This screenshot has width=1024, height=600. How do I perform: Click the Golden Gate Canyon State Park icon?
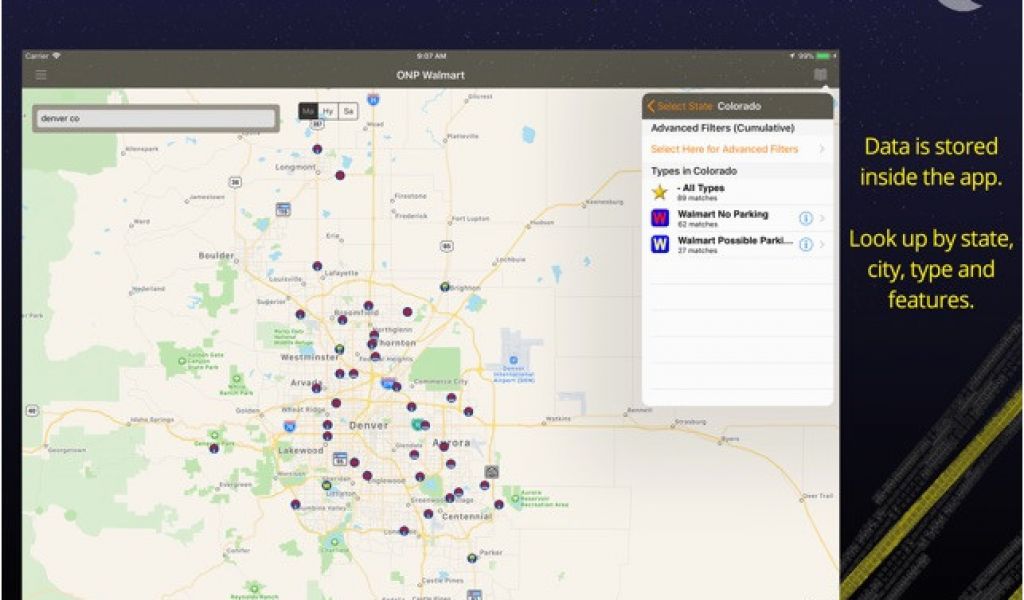pyautogui.click(x=182, y=360)
